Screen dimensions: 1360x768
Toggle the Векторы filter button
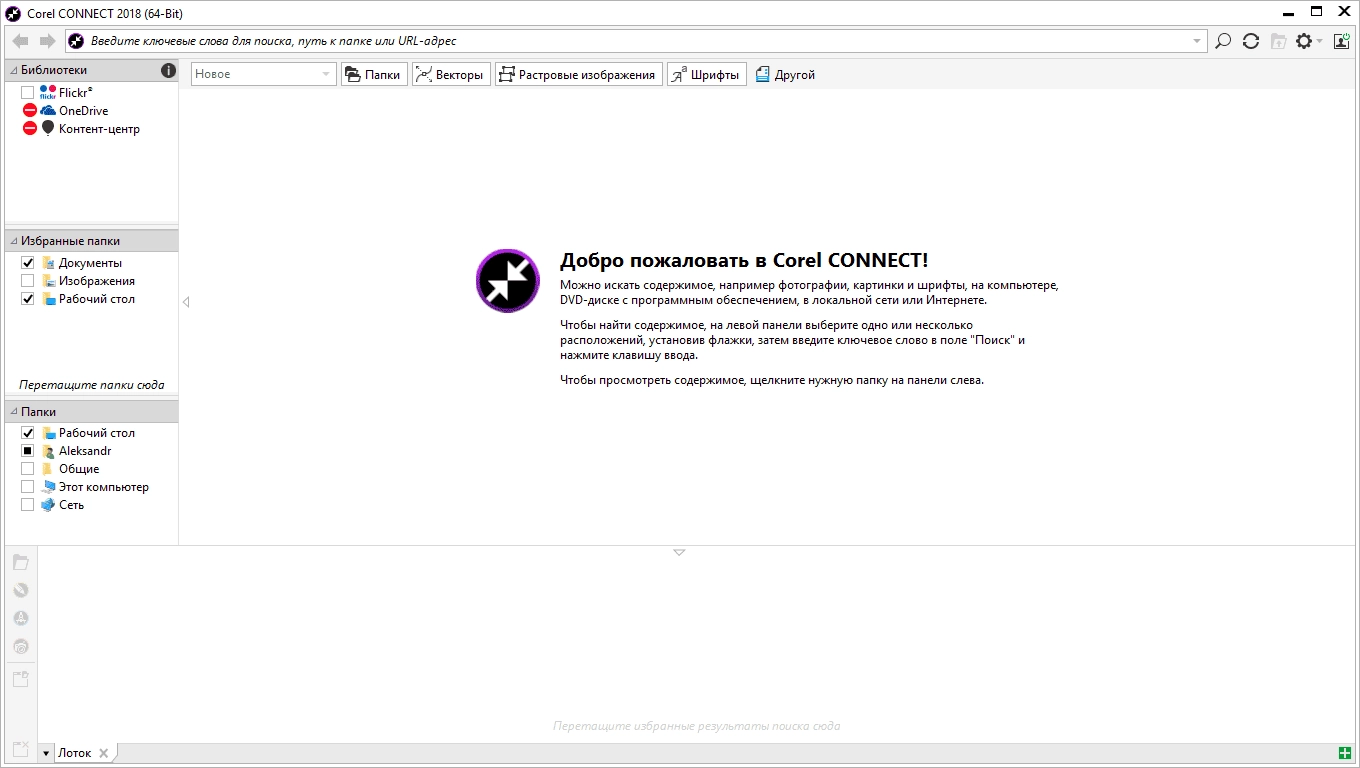[451, 74]
